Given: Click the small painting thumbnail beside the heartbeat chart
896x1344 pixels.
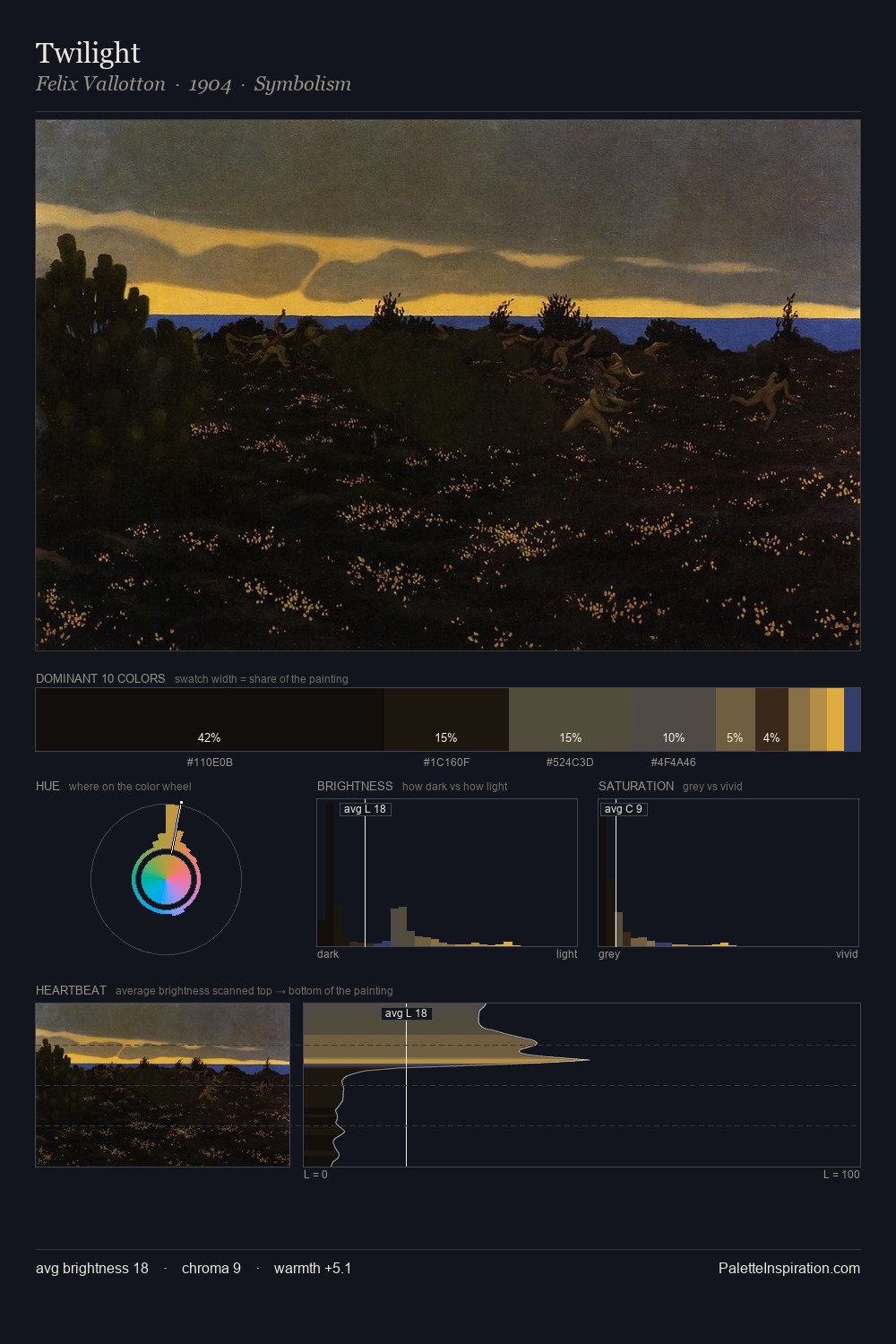Looking at the screenshot, I should click(162, 1084).
